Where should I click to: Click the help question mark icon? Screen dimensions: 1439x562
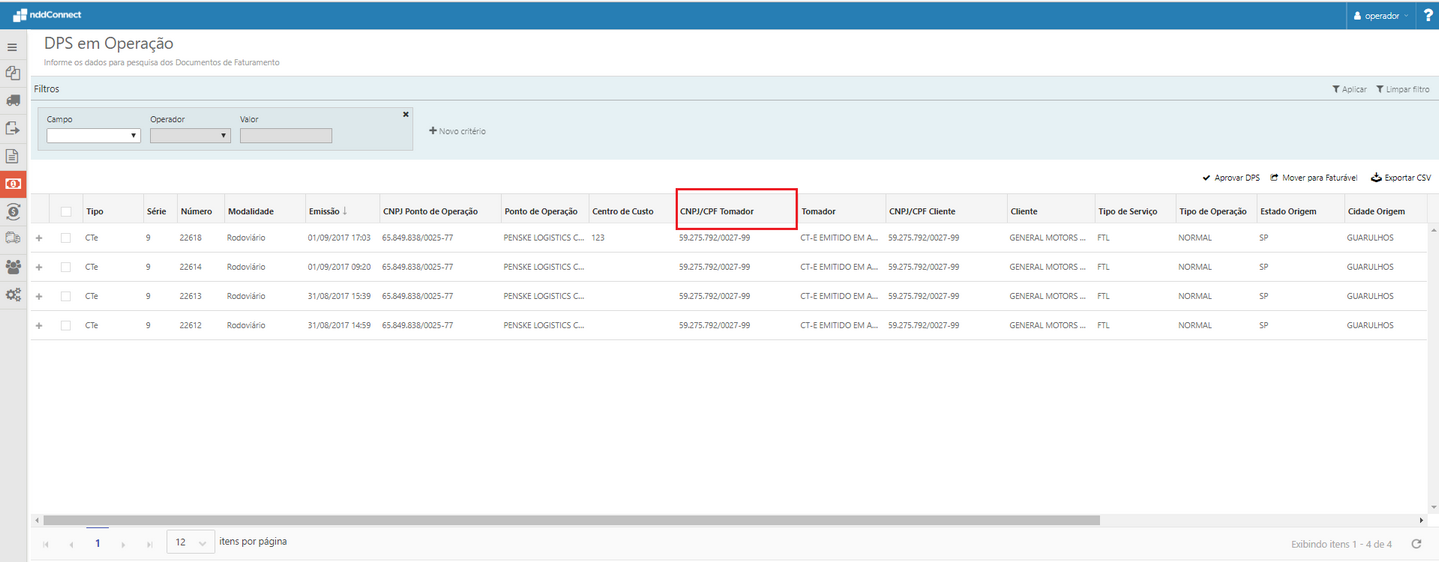coord(1427,15)
